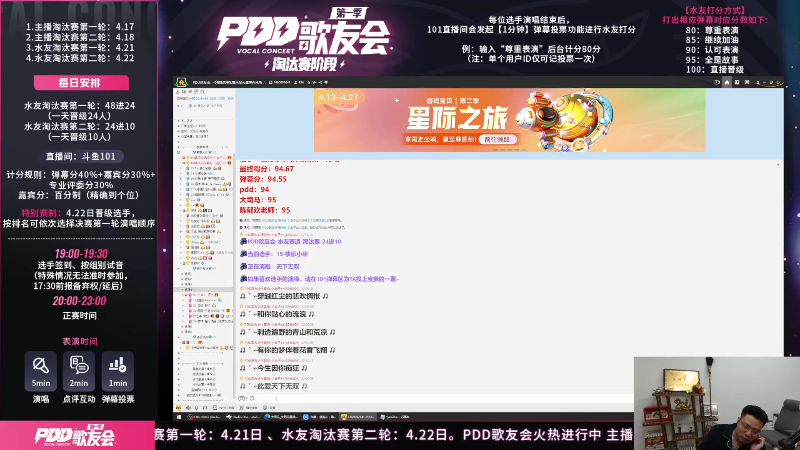Click the Edge browser item in inner taskbar

tap(282, 417)
